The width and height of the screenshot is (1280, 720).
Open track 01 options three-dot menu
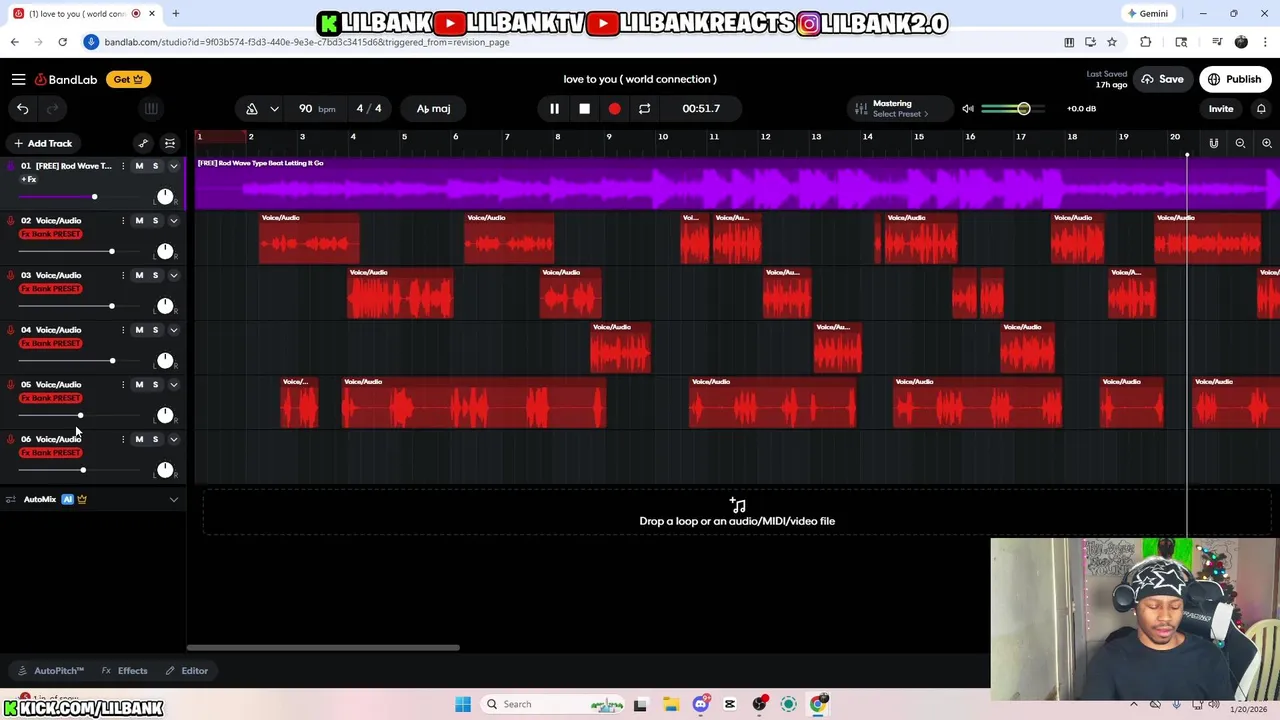pyautogui.click(x=123, y=166)
